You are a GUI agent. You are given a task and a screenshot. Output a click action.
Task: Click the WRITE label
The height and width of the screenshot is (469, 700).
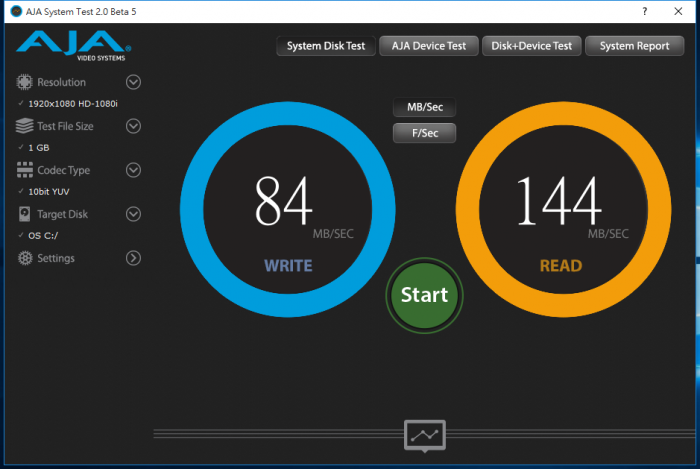(x=288, y=266)
